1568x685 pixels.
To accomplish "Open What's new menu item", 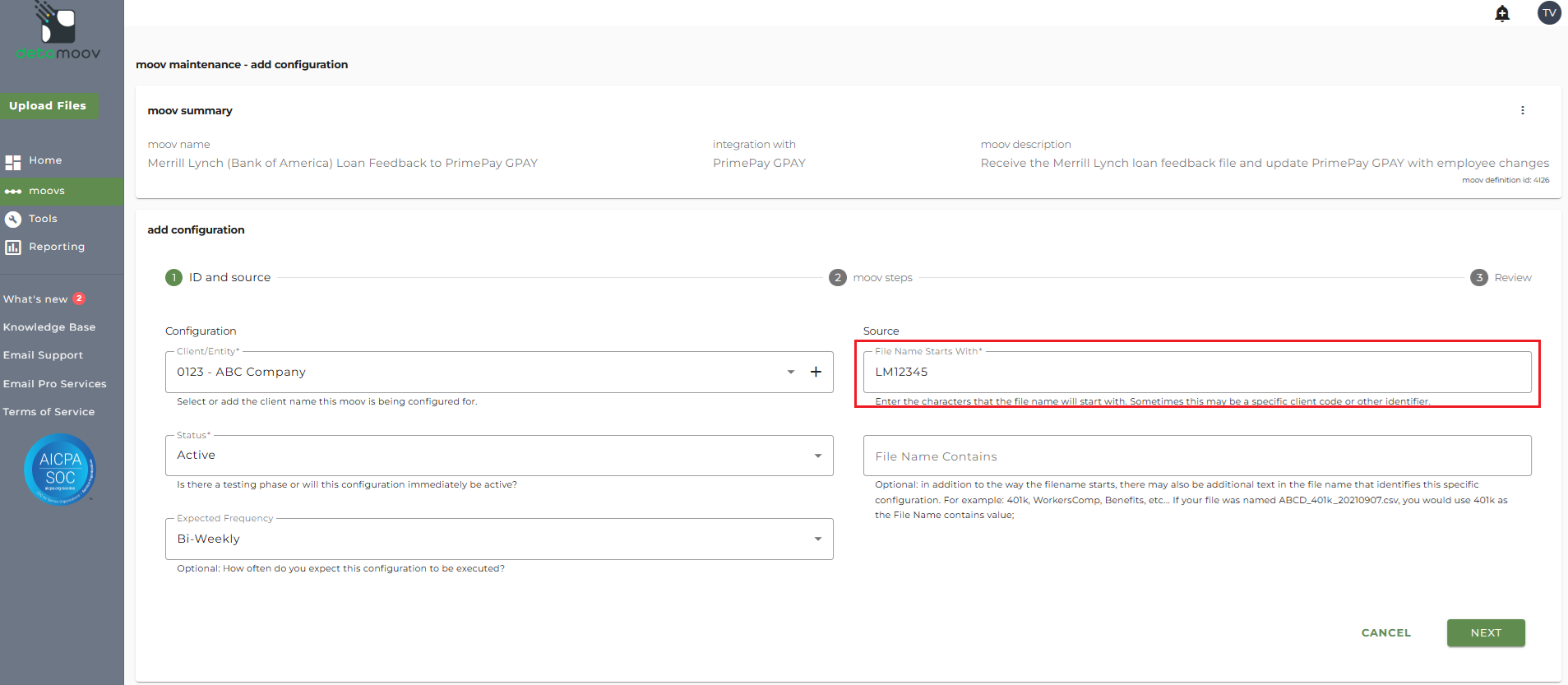I will click(36, 299).
